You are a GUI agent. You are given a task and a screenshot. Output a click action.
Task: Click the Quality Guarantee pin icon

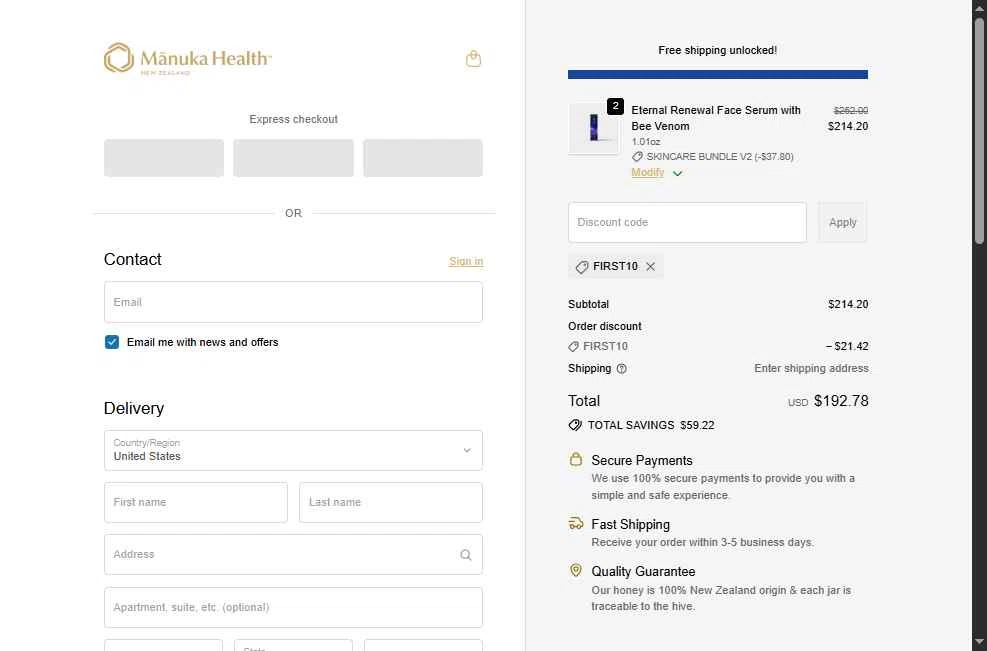point(575,570)
